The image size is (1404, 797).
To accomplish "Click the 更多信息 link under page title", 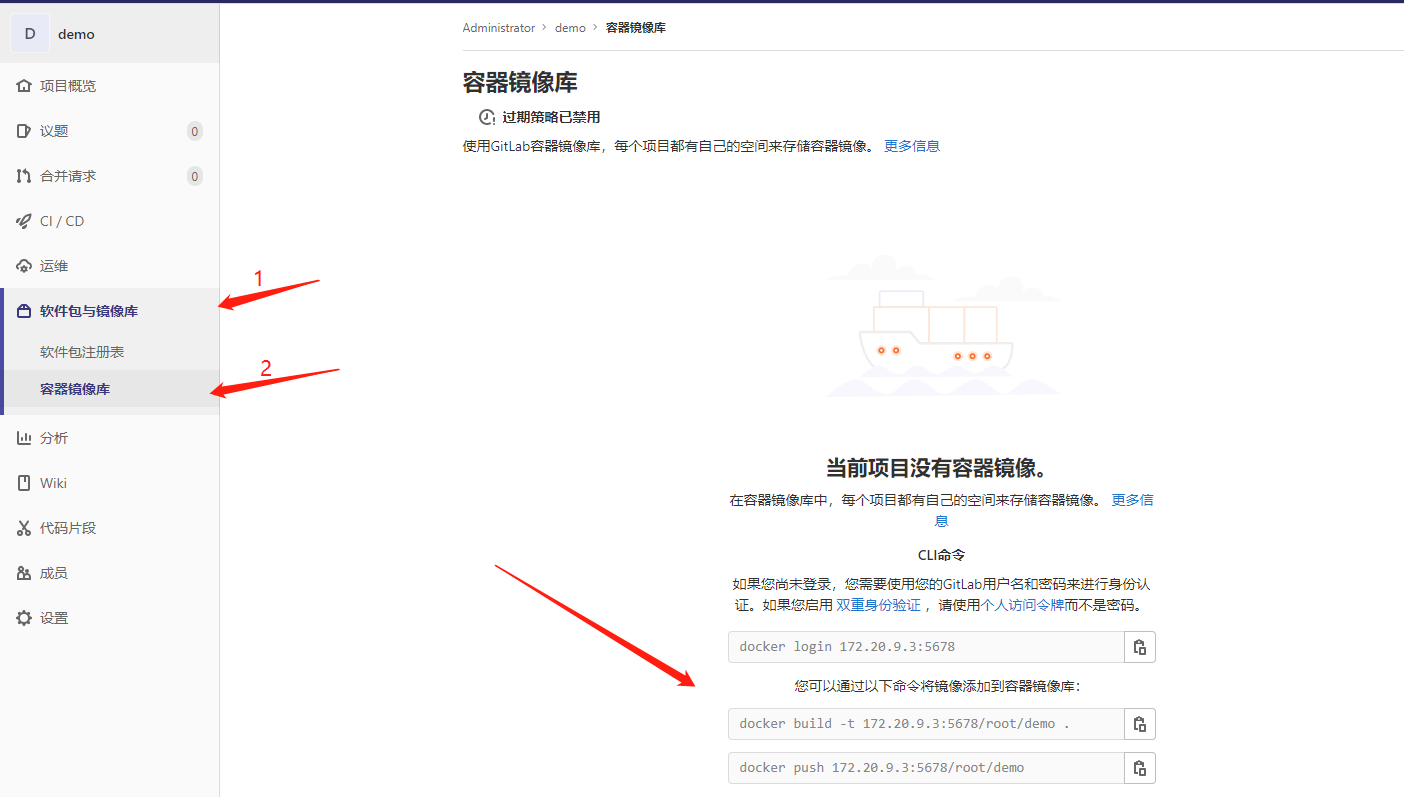I will 912,146.
